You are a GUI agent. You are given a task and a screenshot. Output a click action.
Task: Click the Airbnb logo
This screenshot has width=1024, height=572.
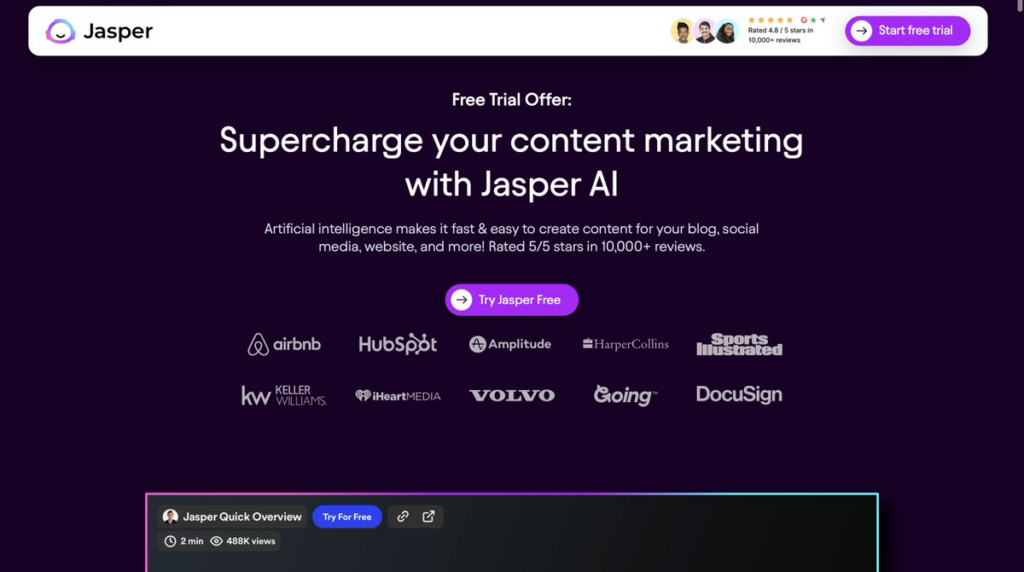tap(284, 344)
